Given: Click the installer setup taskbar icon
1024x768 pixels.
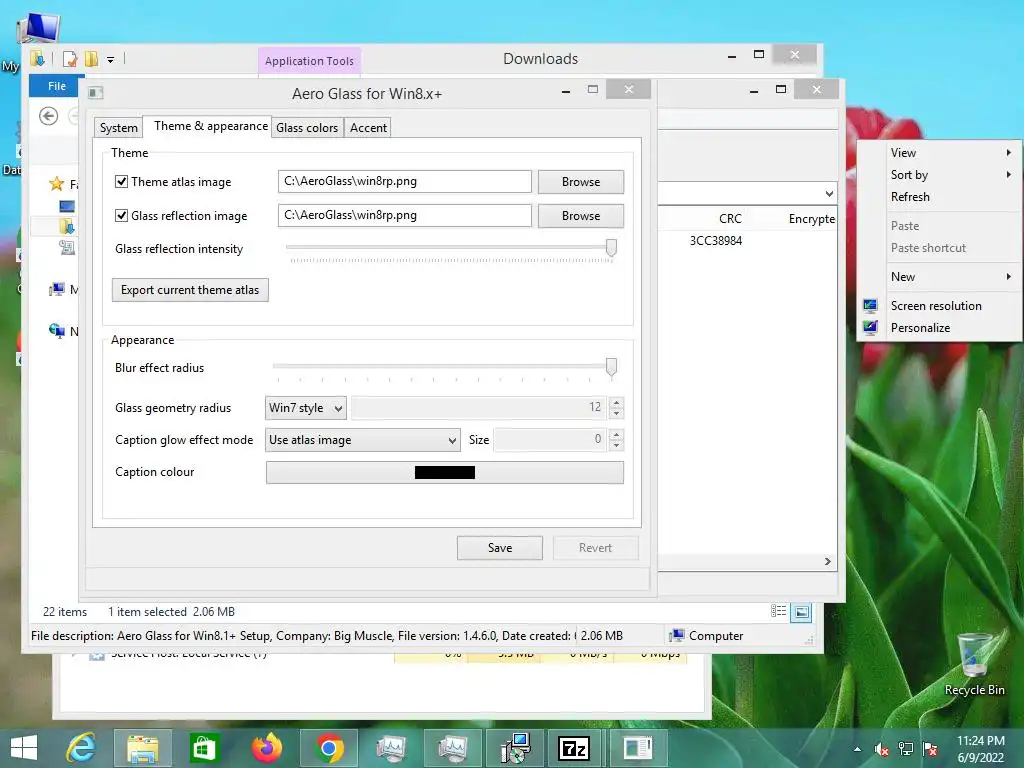Looking at the screenshot, I should click(515, 748).
